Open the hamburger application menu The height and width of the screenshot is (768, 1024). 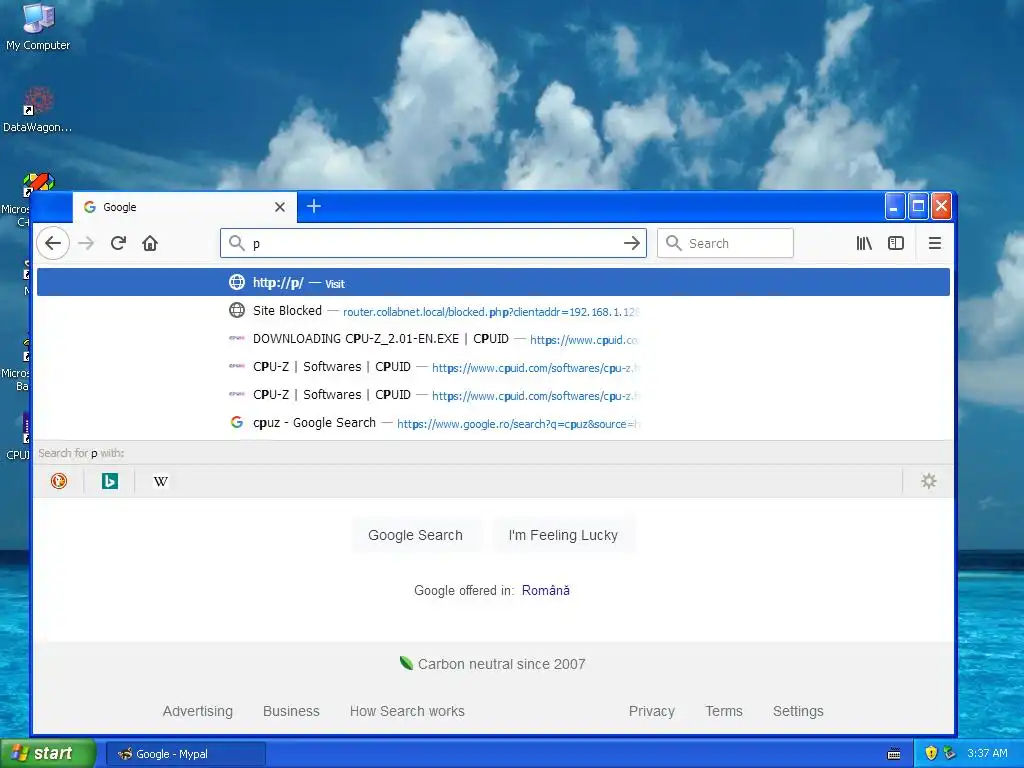click(x=935, y=244)
